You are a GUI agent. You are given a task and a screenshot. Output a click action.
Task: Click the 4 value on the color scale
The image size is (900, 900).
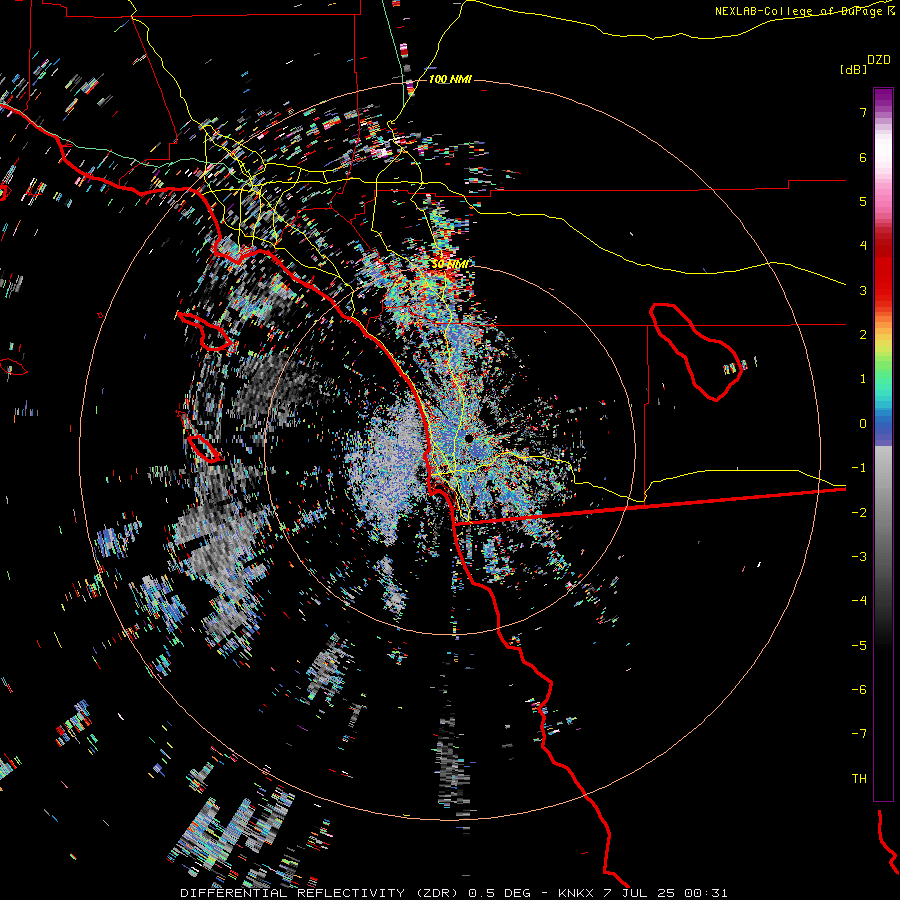coord(863,246)
